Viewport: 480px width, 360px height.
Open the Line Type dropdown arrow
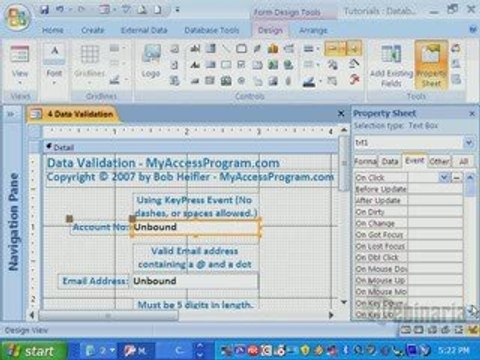coord(318,65)
